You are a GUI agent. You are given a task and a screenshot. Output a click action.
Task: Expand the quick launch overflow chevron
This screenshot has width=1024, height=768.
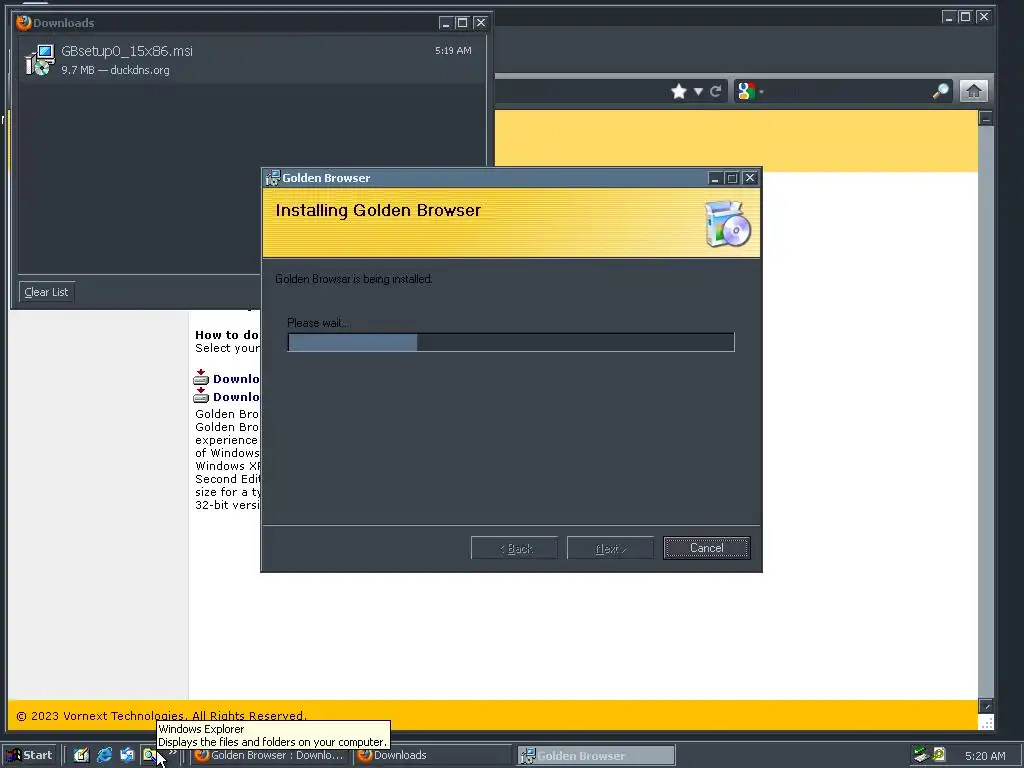coord(173,752)
